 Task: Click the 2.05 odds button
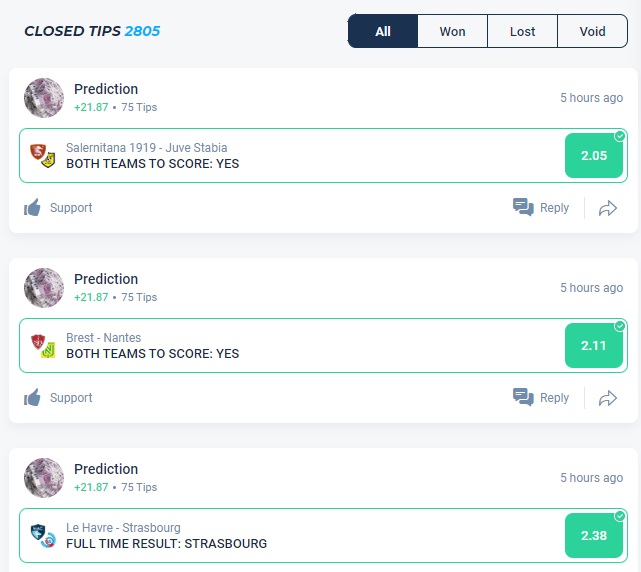click(594, 155)
